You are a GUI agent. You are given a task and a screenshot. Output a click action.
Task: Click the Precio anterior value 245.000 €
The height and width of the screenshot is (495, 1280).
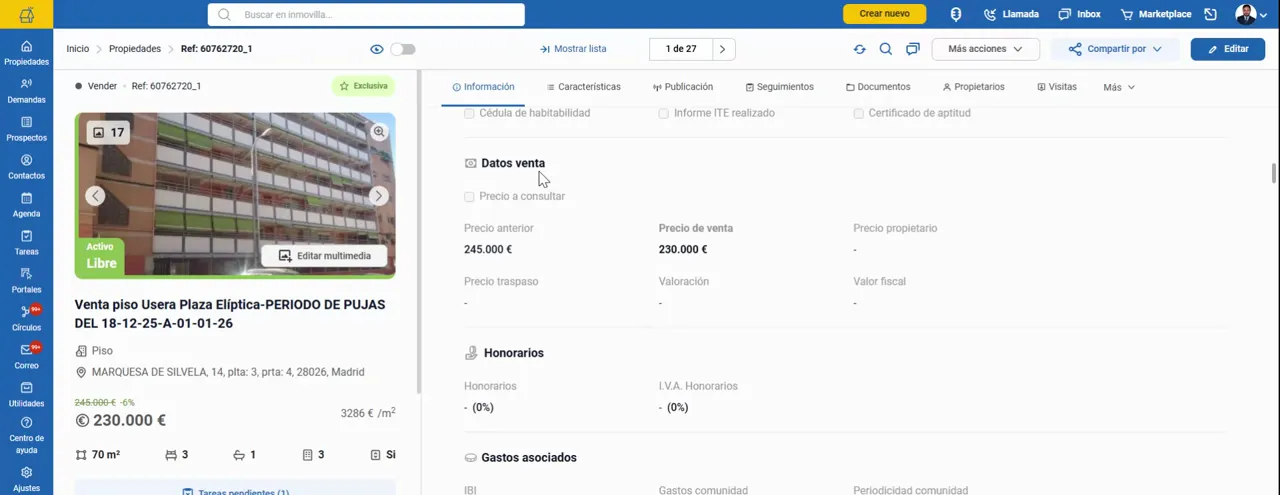[488, 250]
